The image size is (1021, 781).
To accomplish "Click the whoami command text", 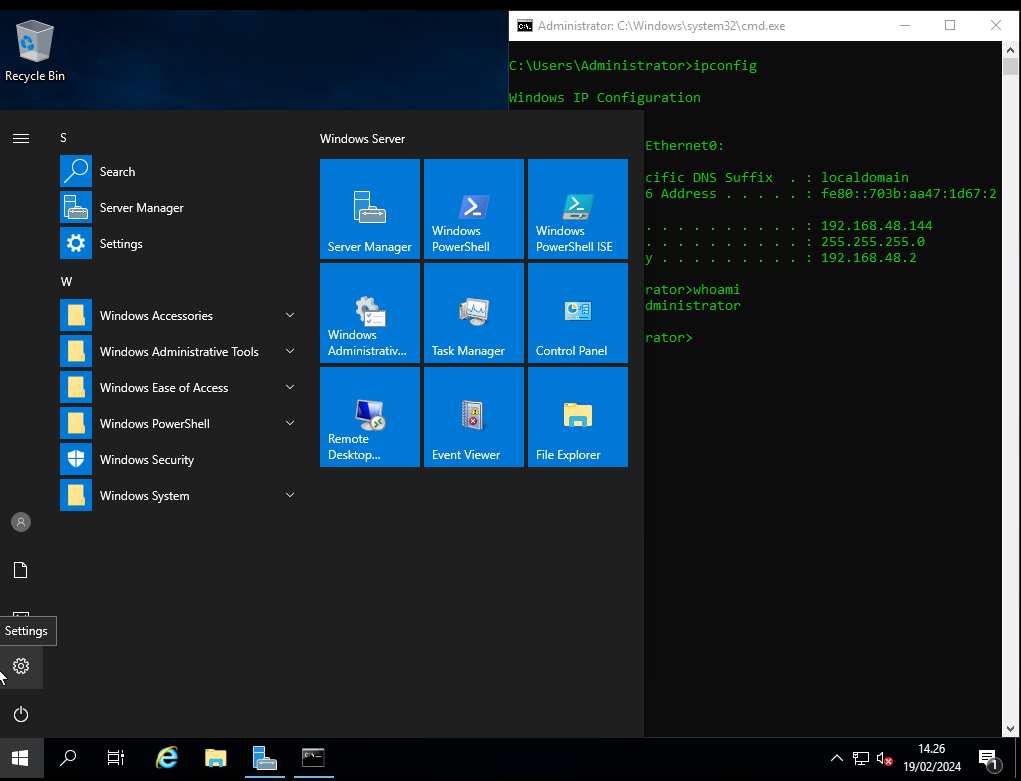I will tap(716, 289).
